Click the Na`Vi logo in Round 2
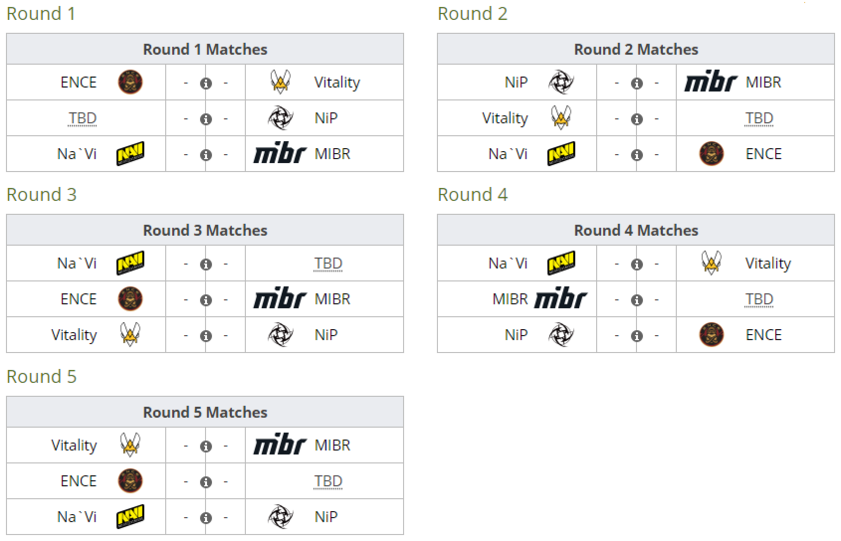This screenshot has height=541, width=841. coord(561,154)
